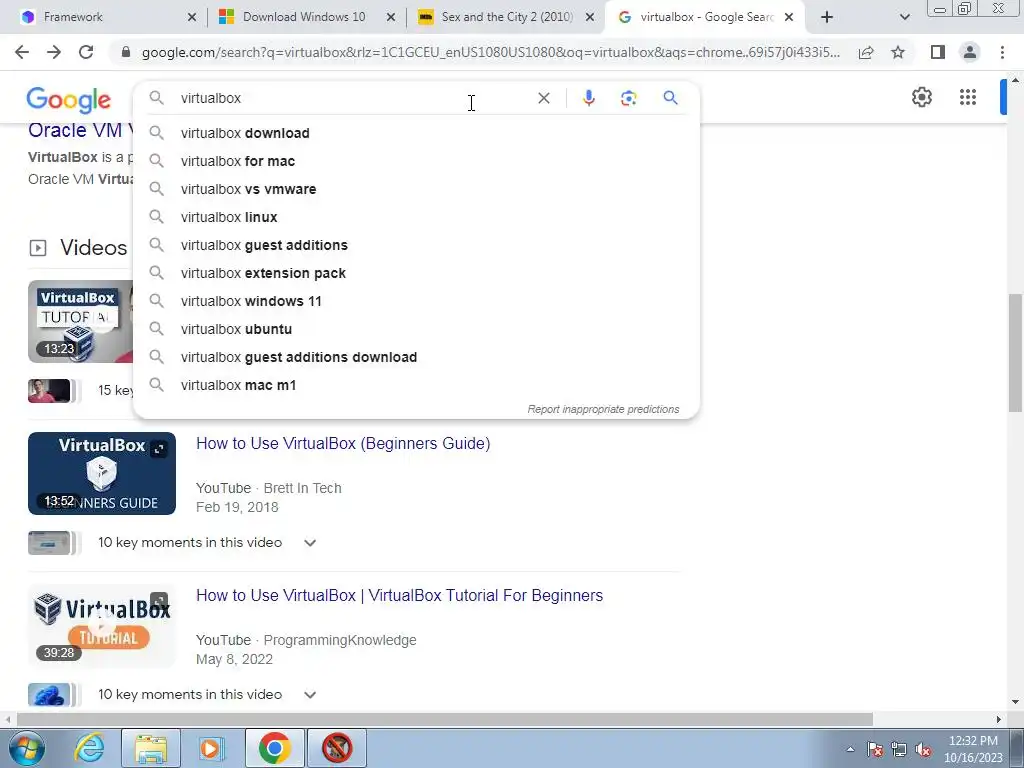Click the scroll down arrow of vertical scrollbar
This screenshot has width=1024, height=768.
tap(1015, 702)
